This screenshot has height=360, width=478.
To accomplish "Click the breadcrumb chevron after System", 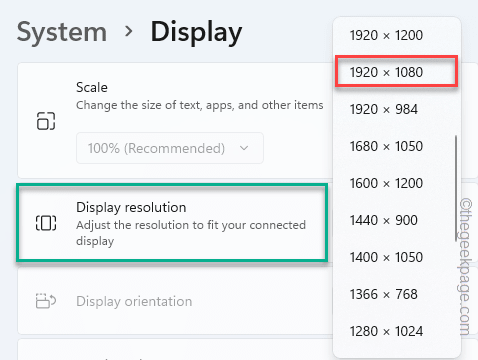I will 129,32.
